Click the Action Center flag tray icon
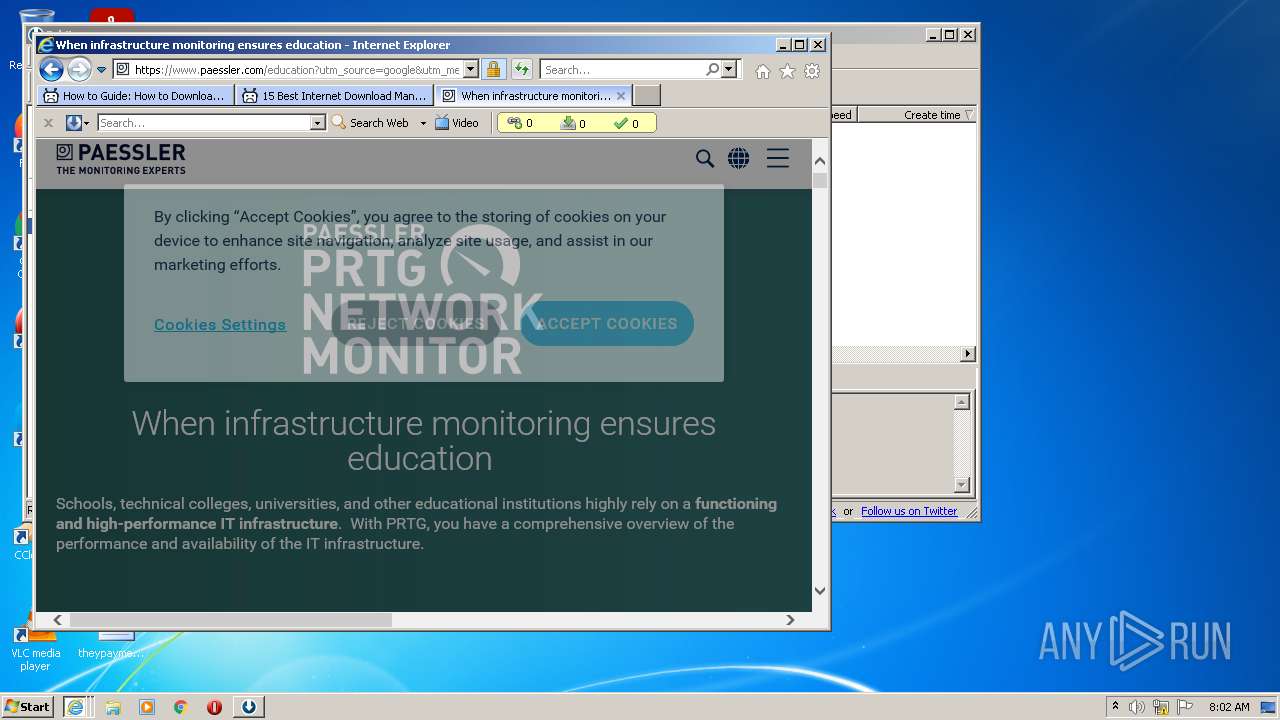 coord(1185,707)
